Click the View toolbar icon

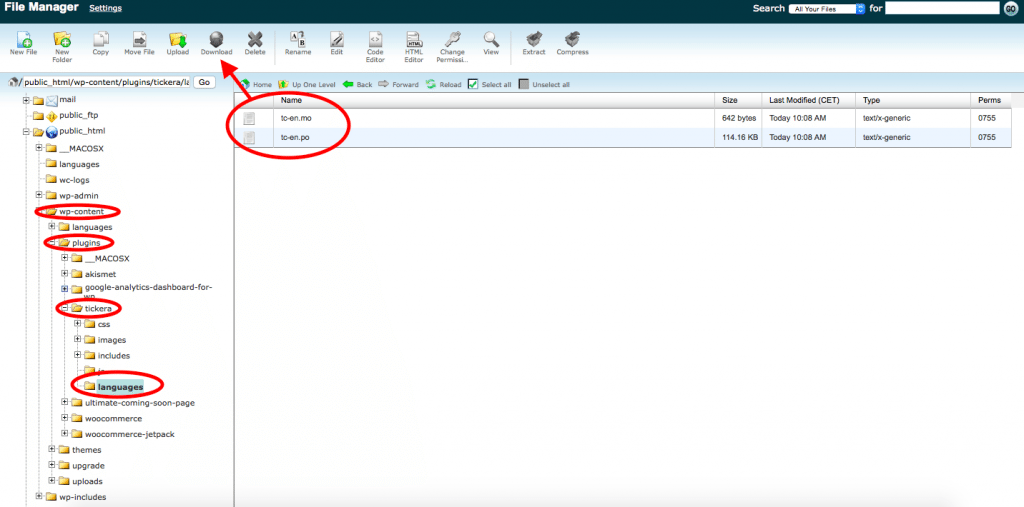click(x=491, y=43)
